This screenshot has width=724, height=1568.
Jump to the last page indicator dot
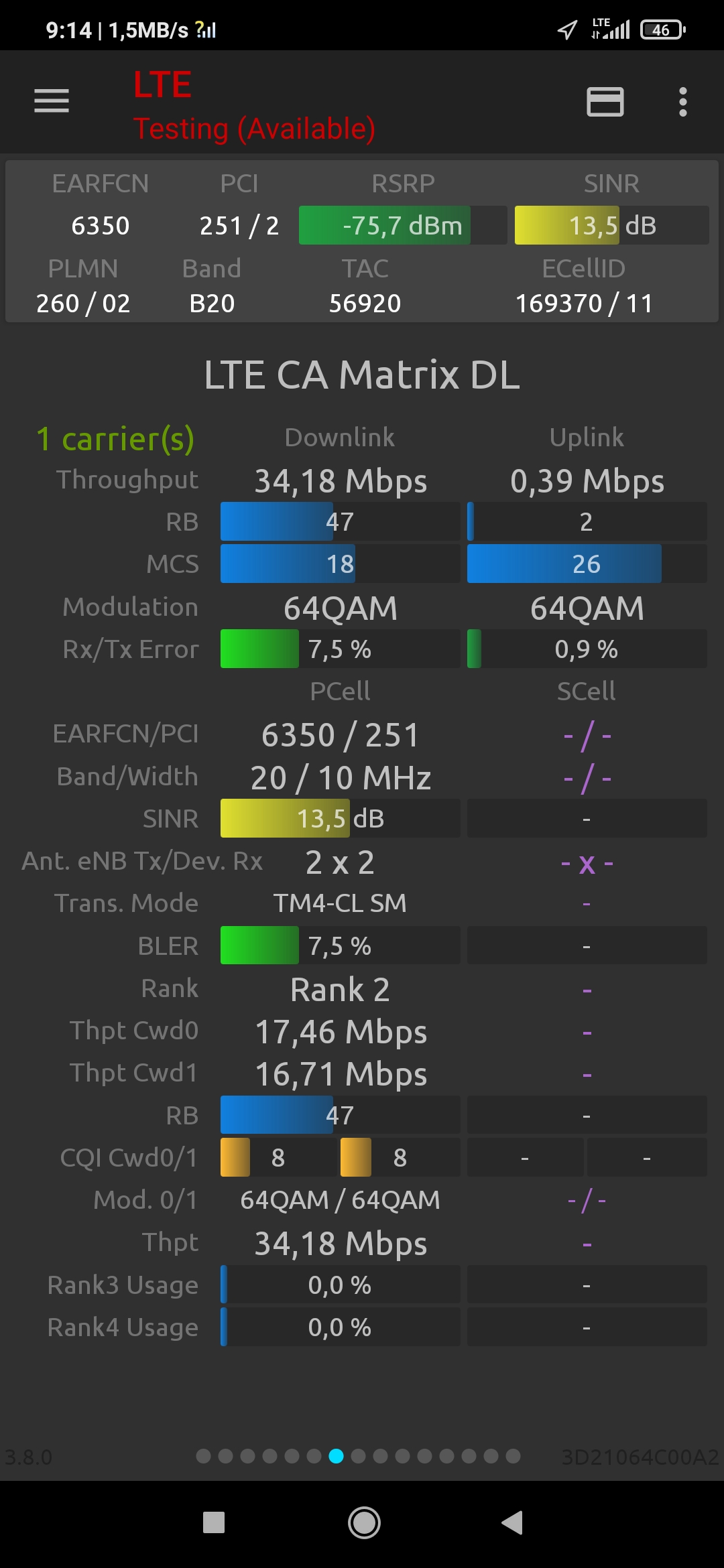pos(513,1456)
